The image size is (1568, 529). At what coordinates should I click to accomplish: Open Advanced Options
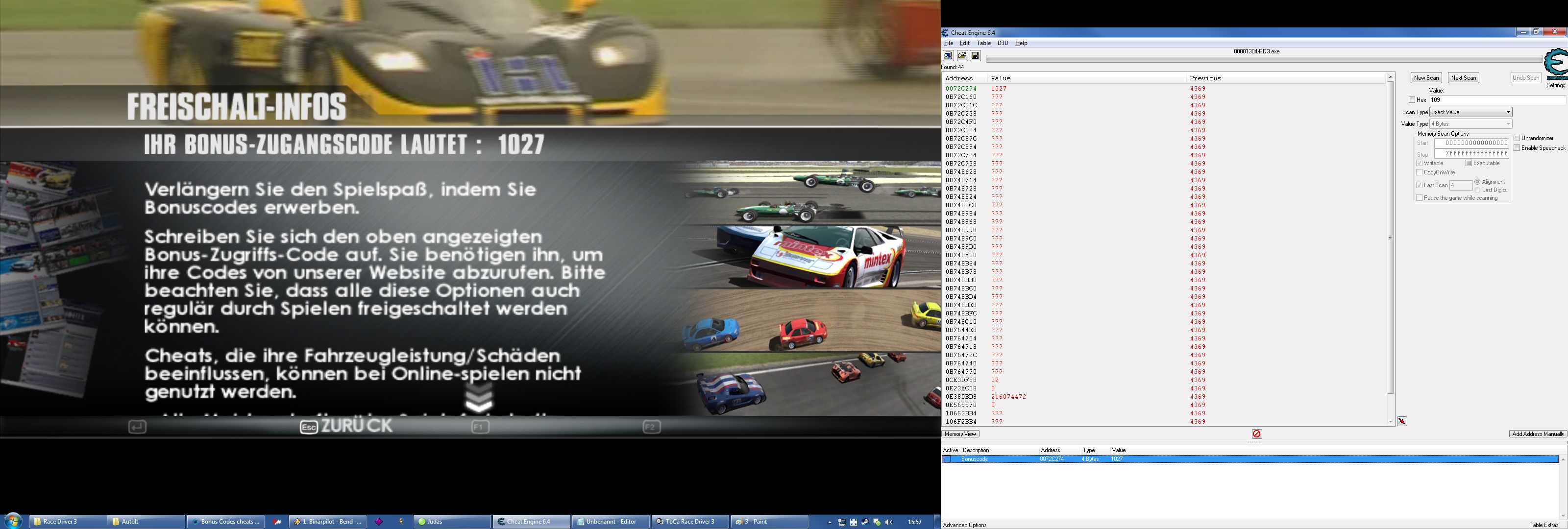tap(965, 525)
